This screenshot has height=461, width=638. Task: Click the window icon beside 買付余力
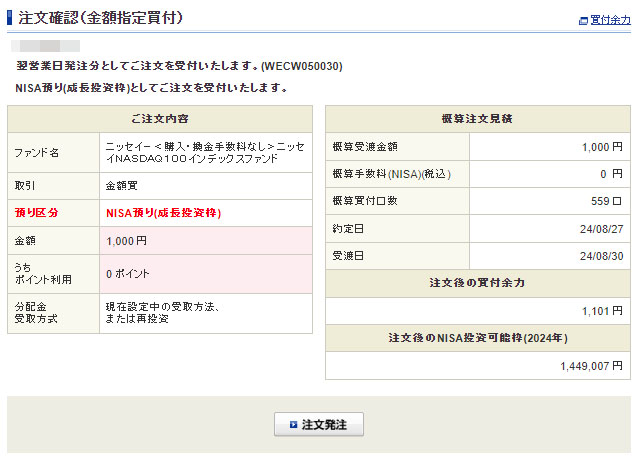[x=583, y=20]
